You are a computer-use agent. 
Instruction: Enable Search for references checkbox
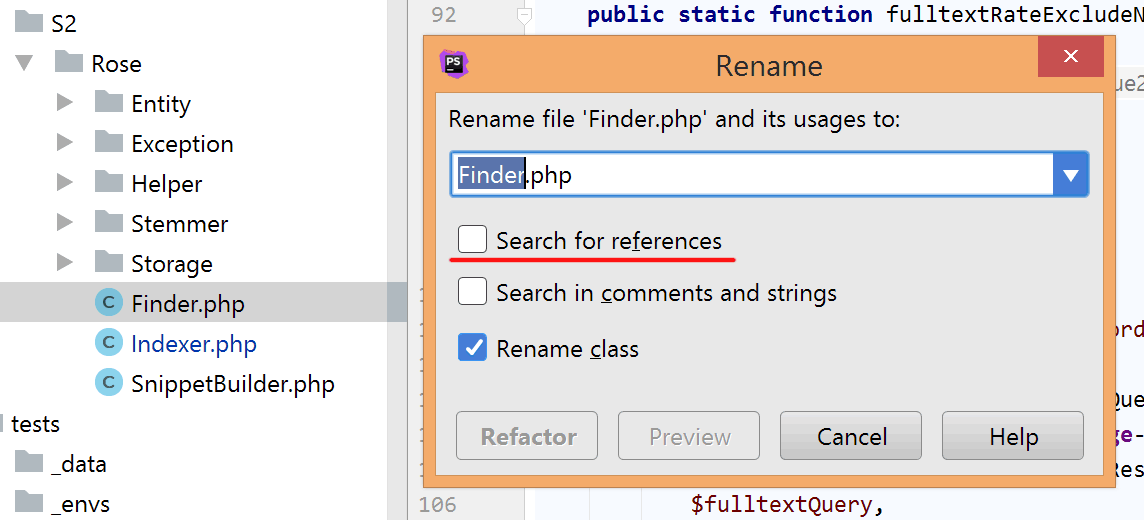[472, 240]
